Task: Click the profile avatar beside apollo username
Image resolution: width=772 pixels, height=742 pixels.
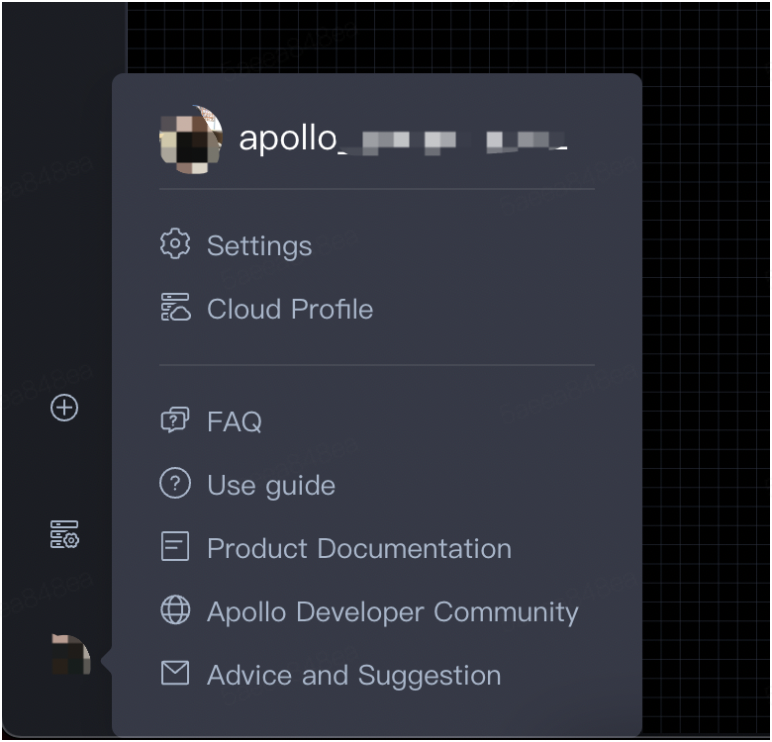Action: (191, 139)
